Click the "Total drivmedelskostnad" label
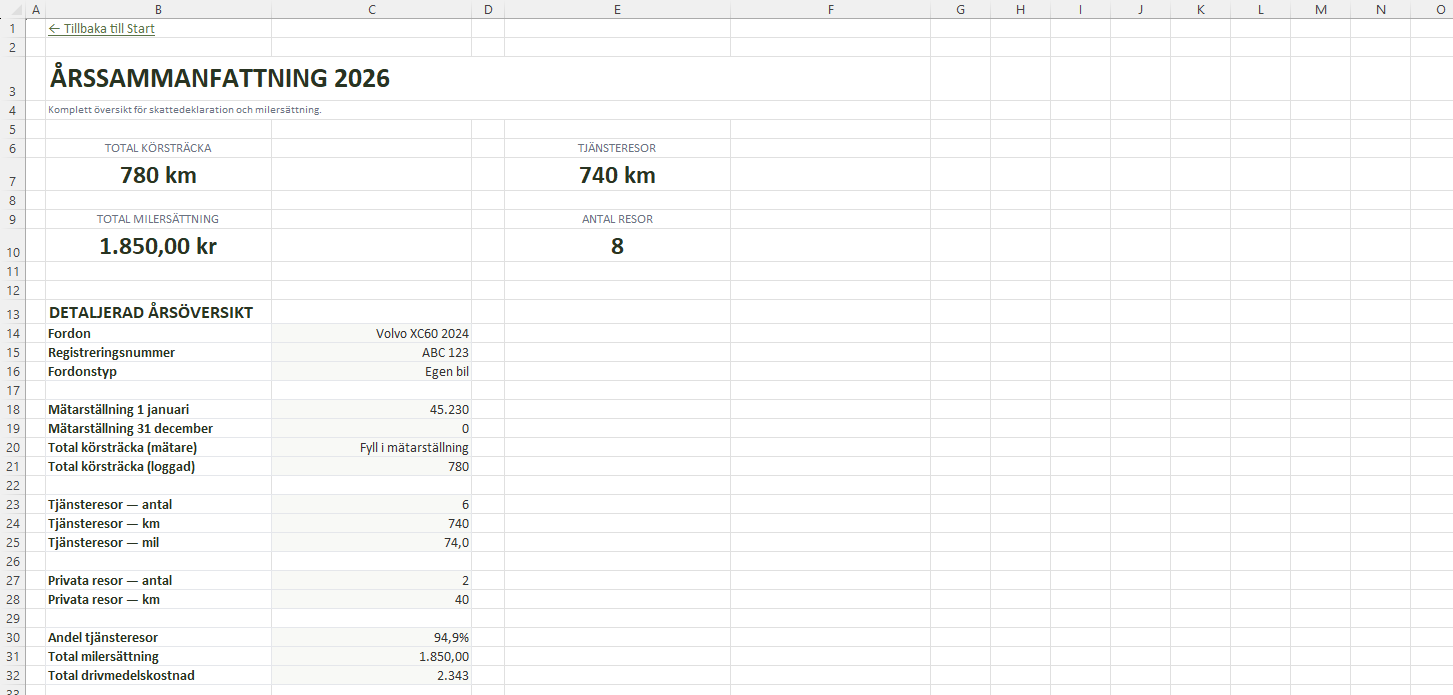The width and height of the screenshot is (1453, 695). tap(121, 676)
